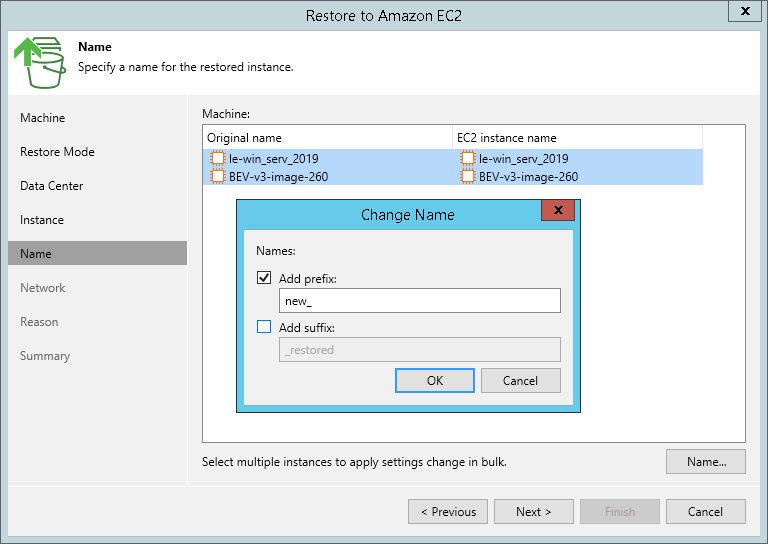Click the EC2 instance icon beside BEV-v3-image-260
The image size is (768, 544).
coord(468,176)
